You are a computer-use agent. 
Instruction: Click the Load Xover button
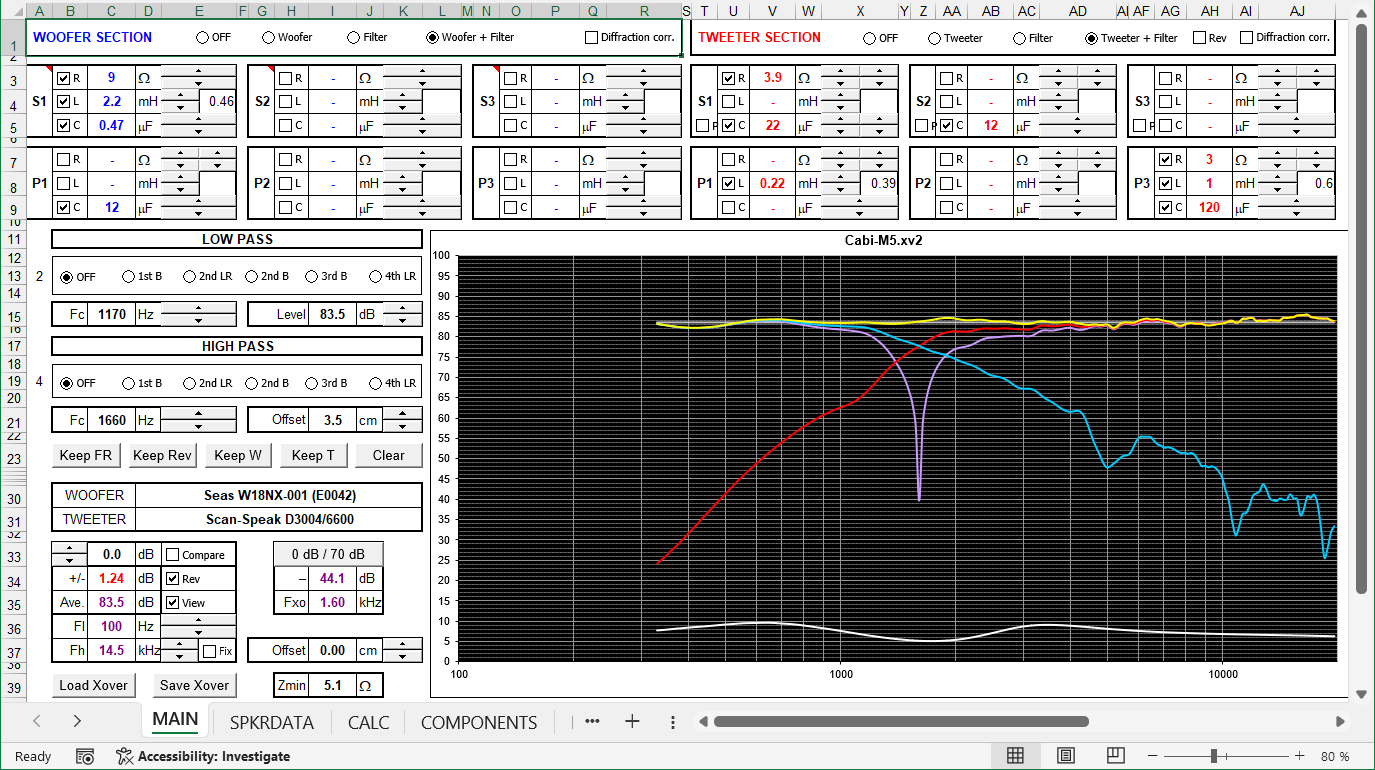(x=94, y=685)
